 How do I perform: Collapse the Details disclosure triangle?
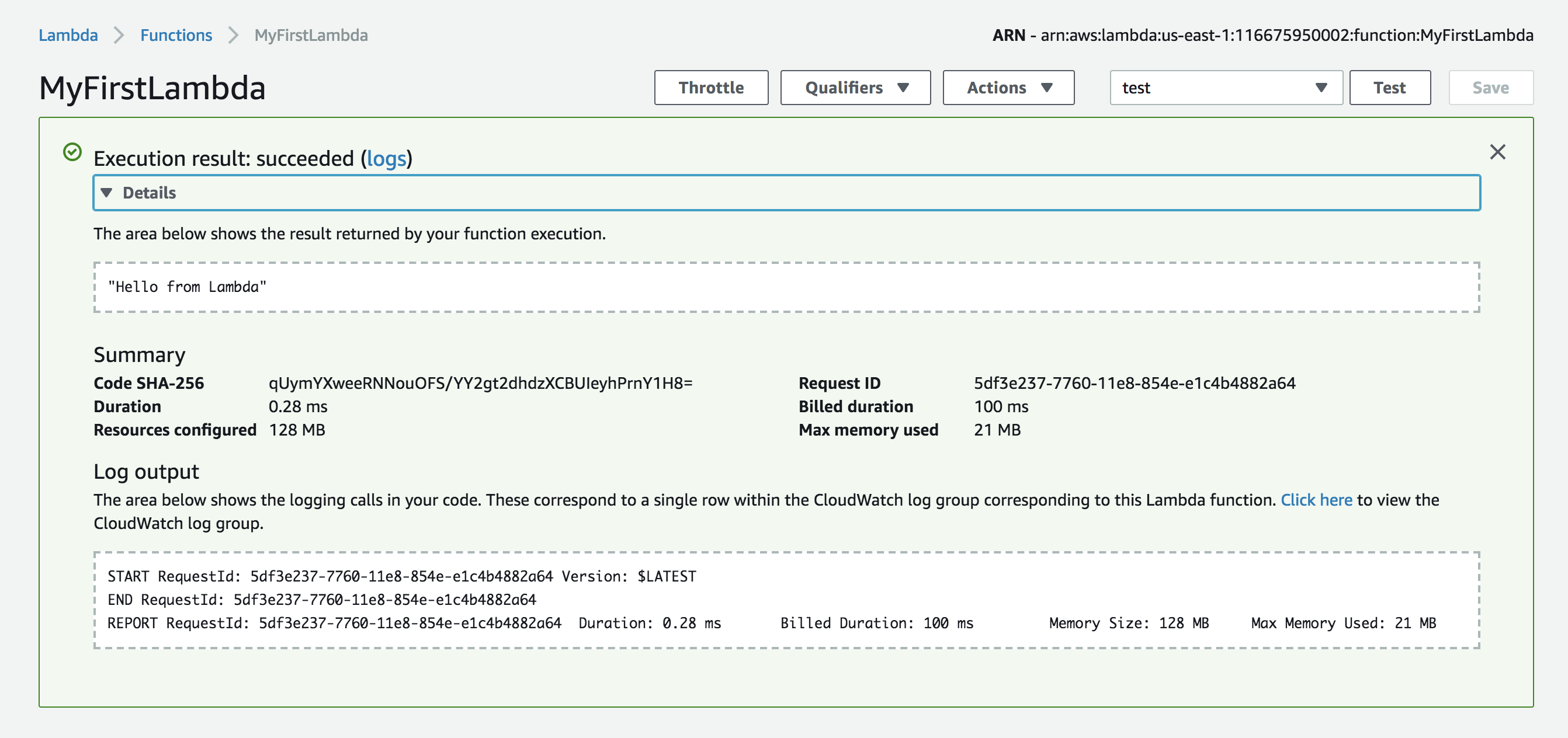(x=106, y=193)
